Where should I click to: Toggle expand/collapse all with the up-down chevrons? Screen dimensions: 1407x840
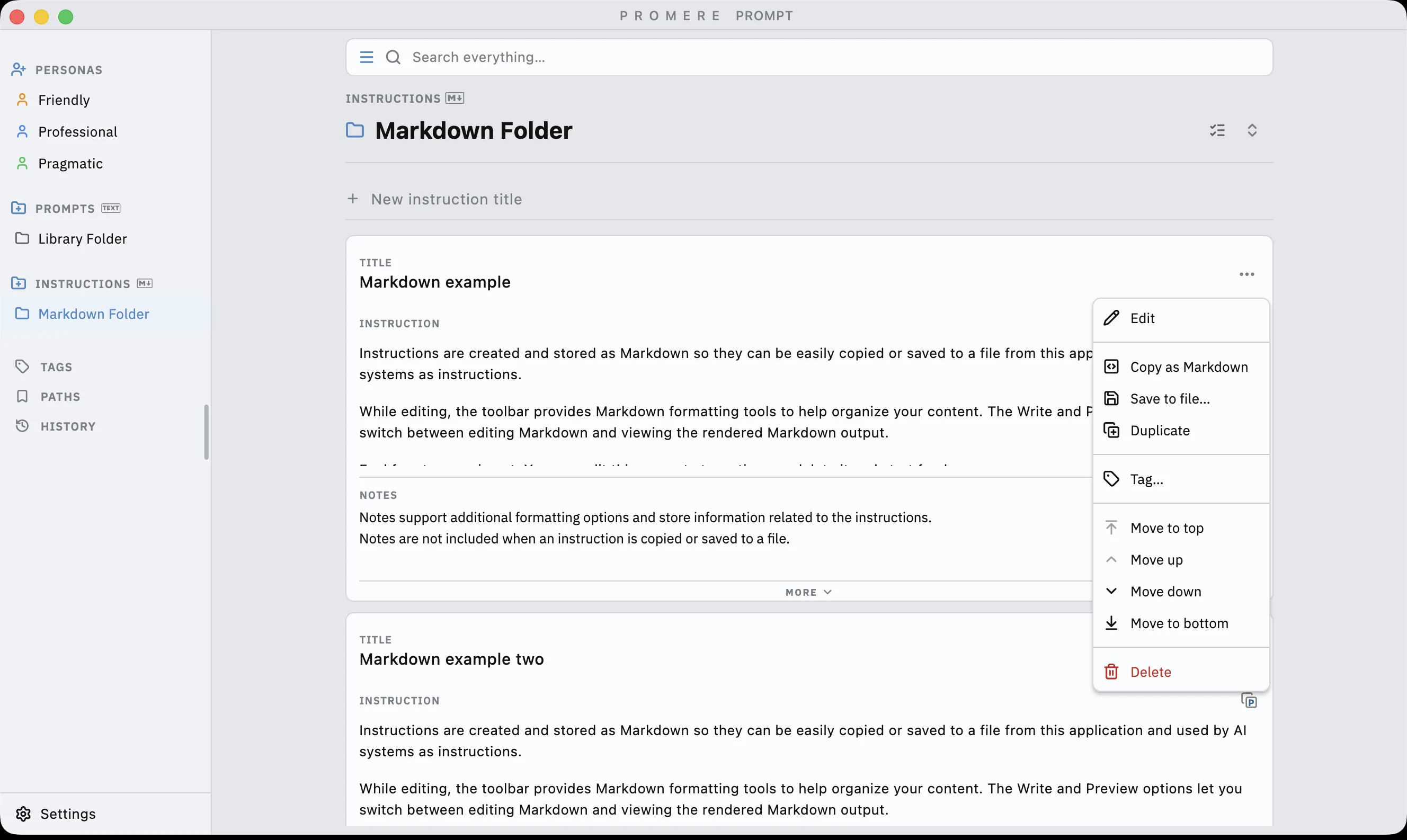[x=1251, y=130]
